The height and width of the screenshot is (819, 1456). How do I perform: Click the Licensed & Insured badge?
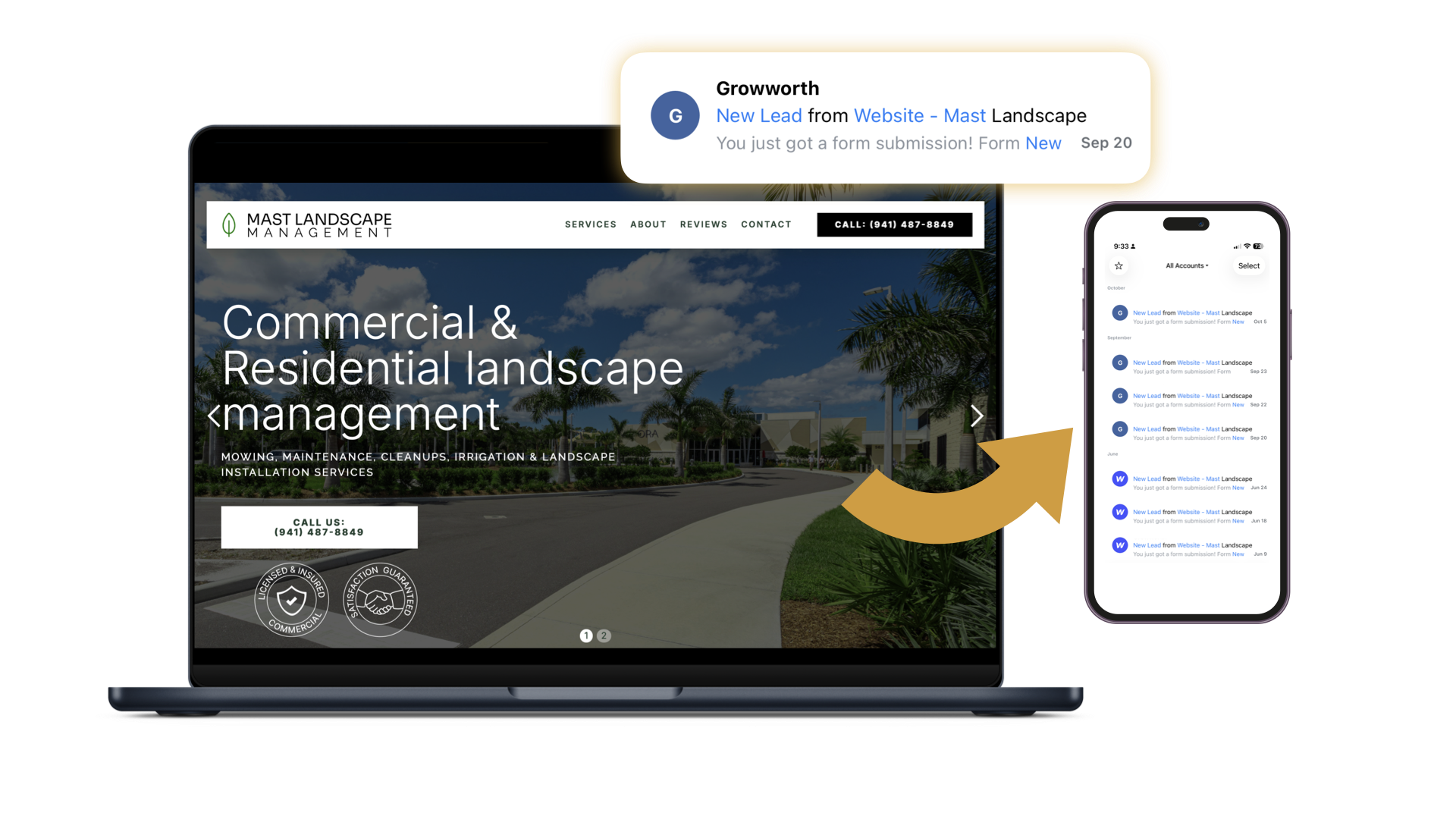(x=291, y=600)
